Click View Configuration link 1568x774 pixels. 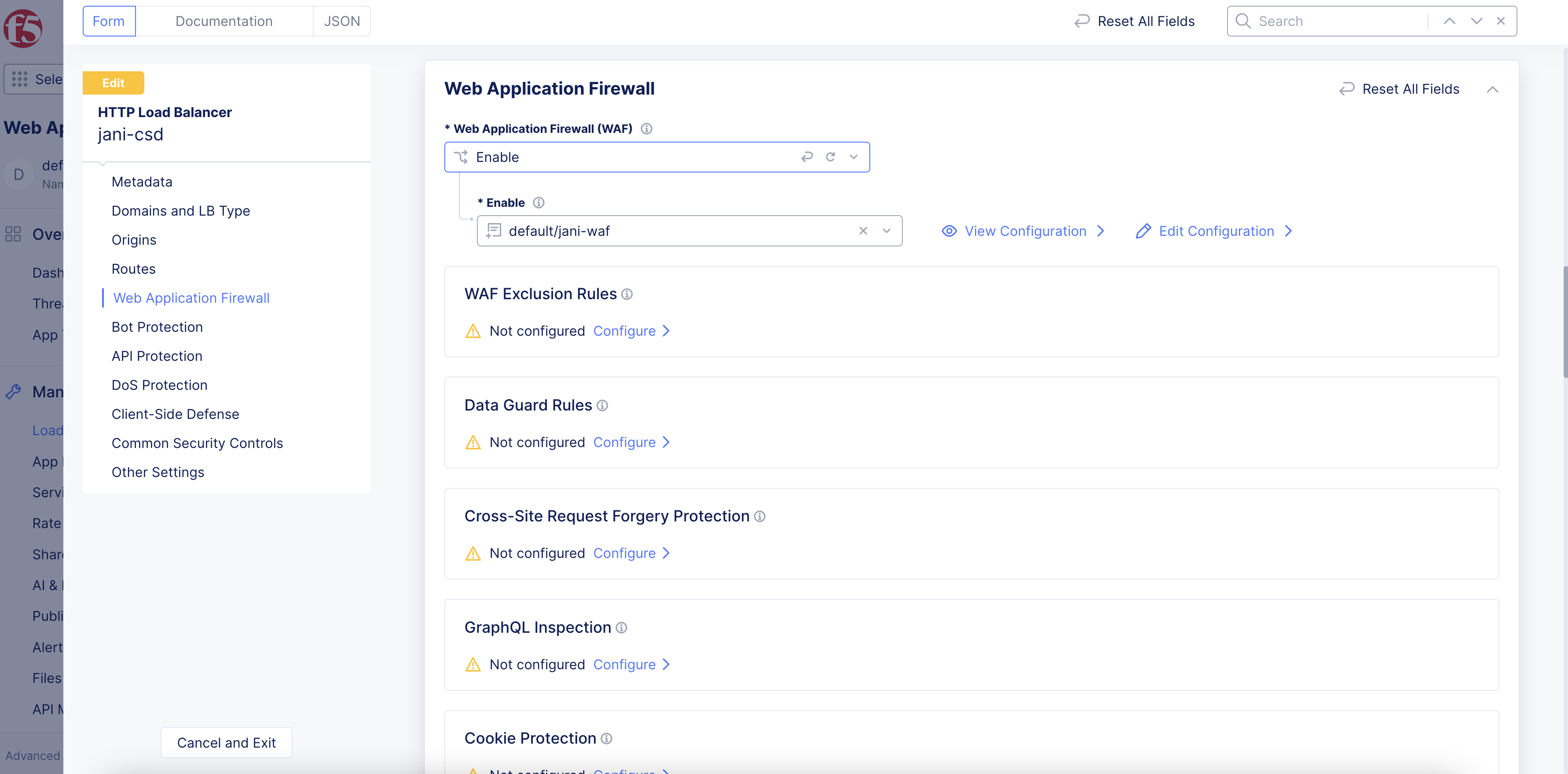point(1025,231)
